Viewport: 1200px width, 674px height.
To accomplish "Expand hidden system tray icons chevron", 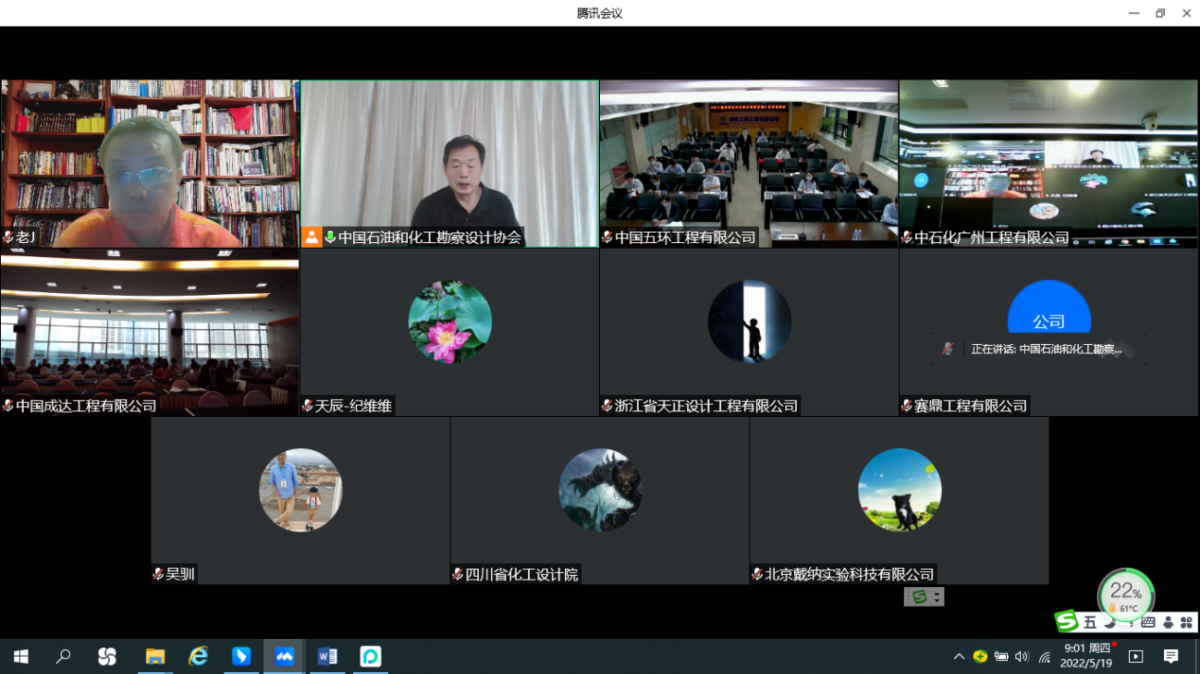I will 959,657.
